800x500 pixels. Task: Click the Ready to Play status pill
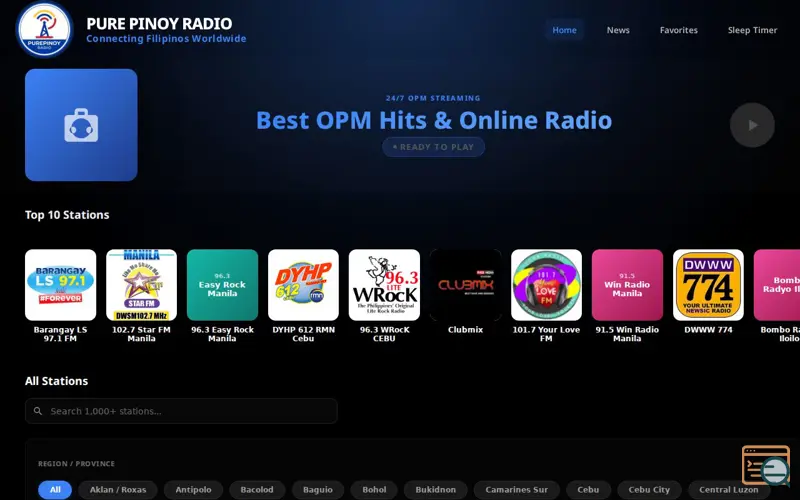[433, 147]
